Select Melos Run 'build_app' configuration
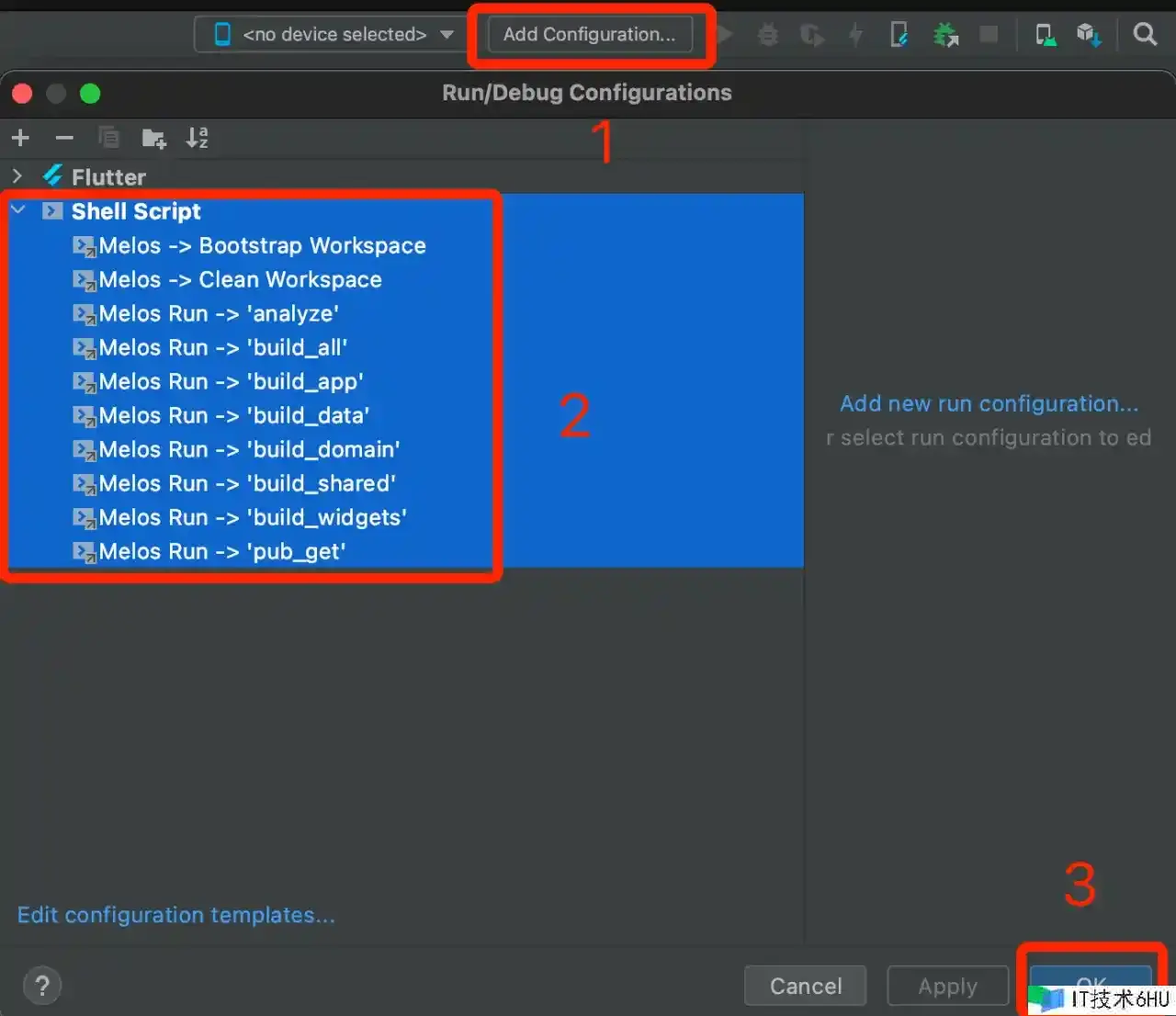 click(x=232, y=381)
